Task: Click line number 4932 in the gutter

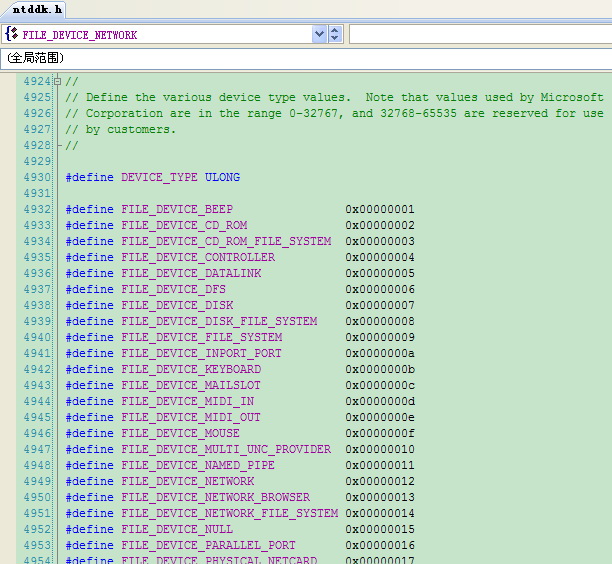Action: (37, 209)
